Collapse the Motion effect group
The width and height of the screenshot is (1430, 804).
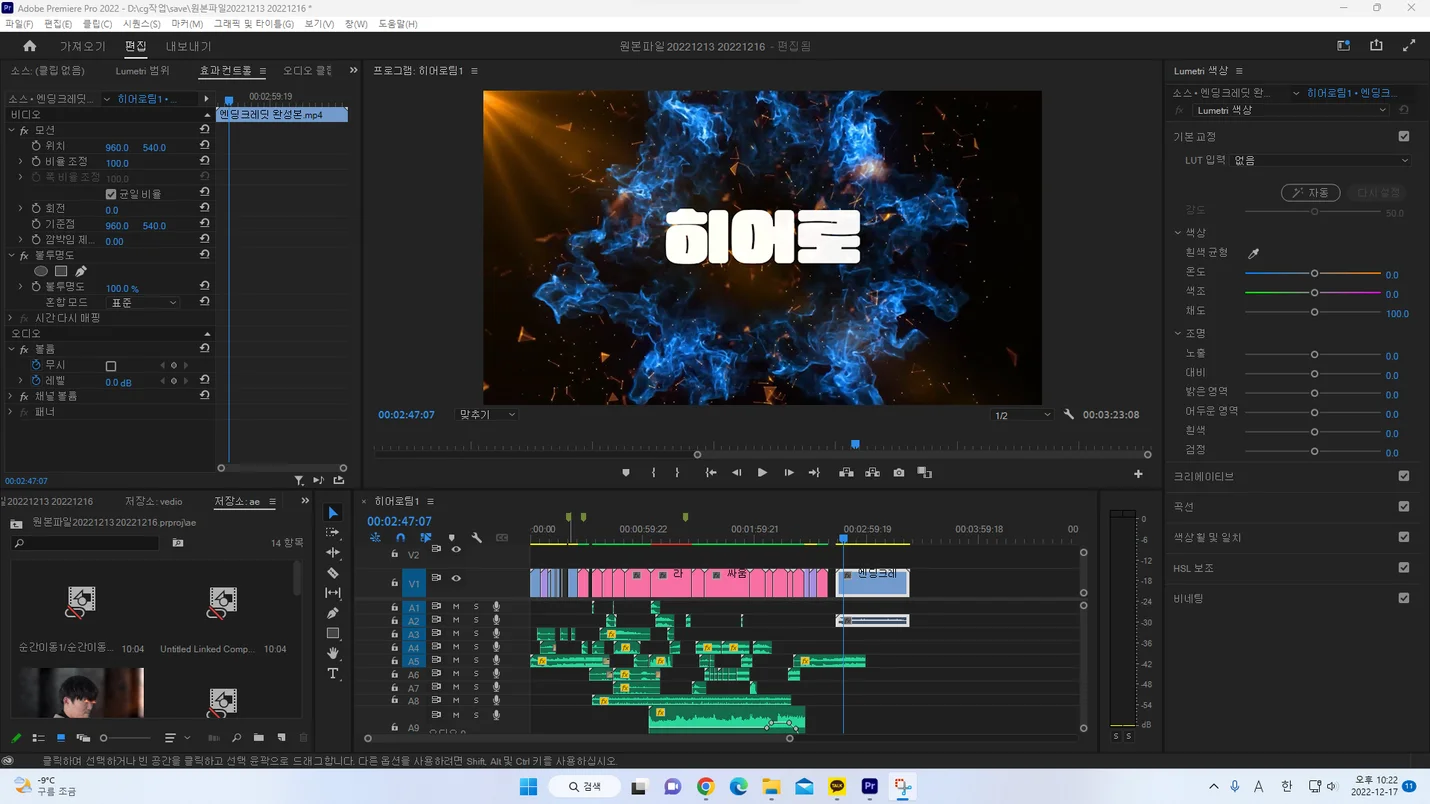click(12, 130)
